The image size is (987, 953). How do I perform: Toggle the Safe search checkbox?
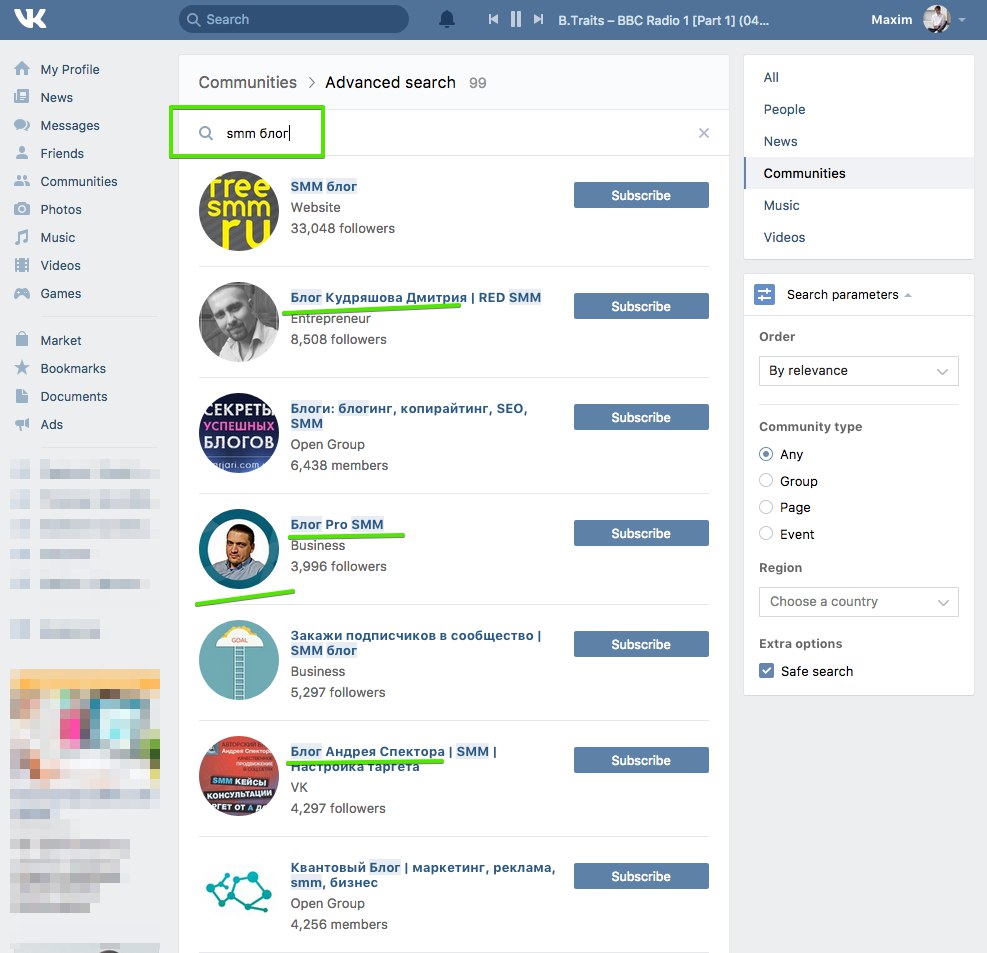tap(766, 670)
